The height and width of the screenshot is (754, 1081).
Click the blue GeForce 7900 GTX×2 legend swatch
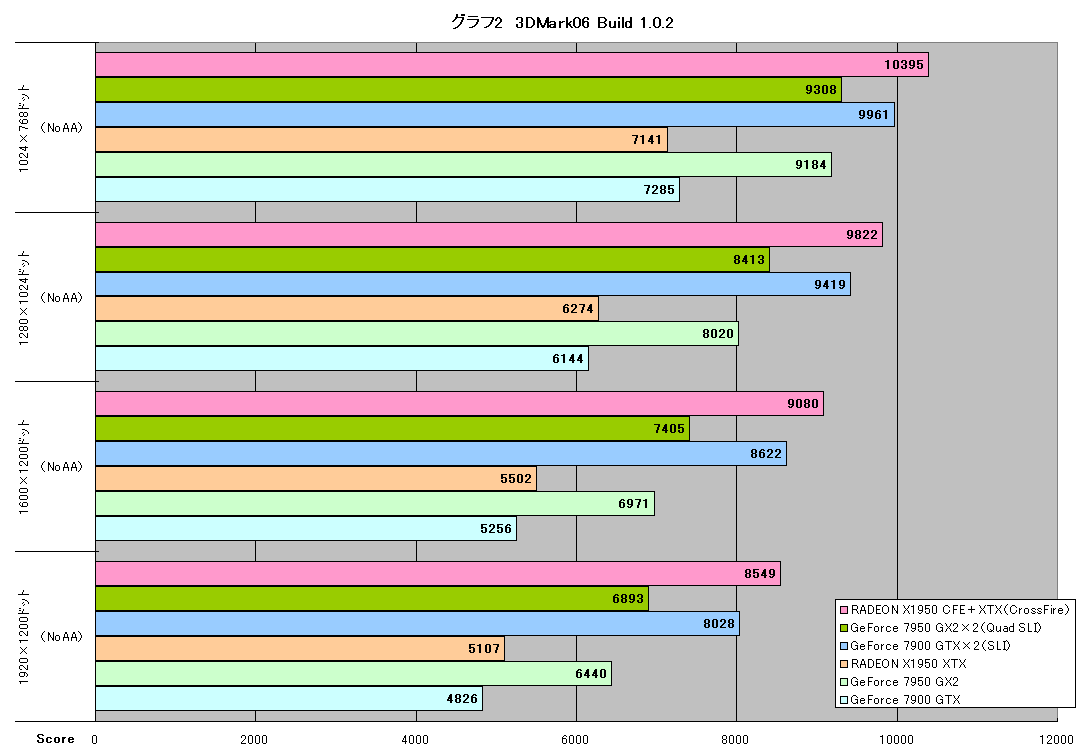844,646
